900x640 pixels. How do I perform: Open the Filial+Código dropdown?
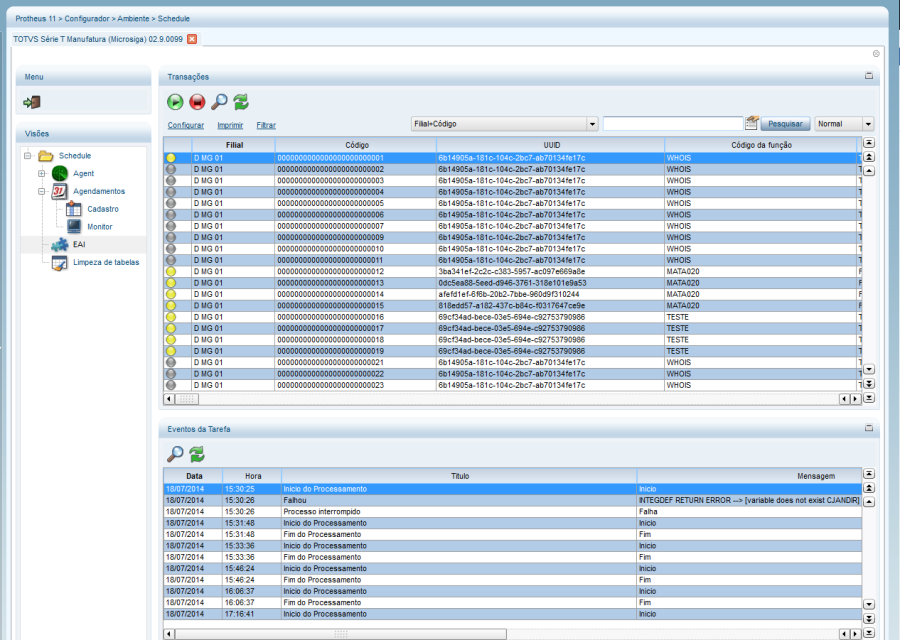coord(592,124)
